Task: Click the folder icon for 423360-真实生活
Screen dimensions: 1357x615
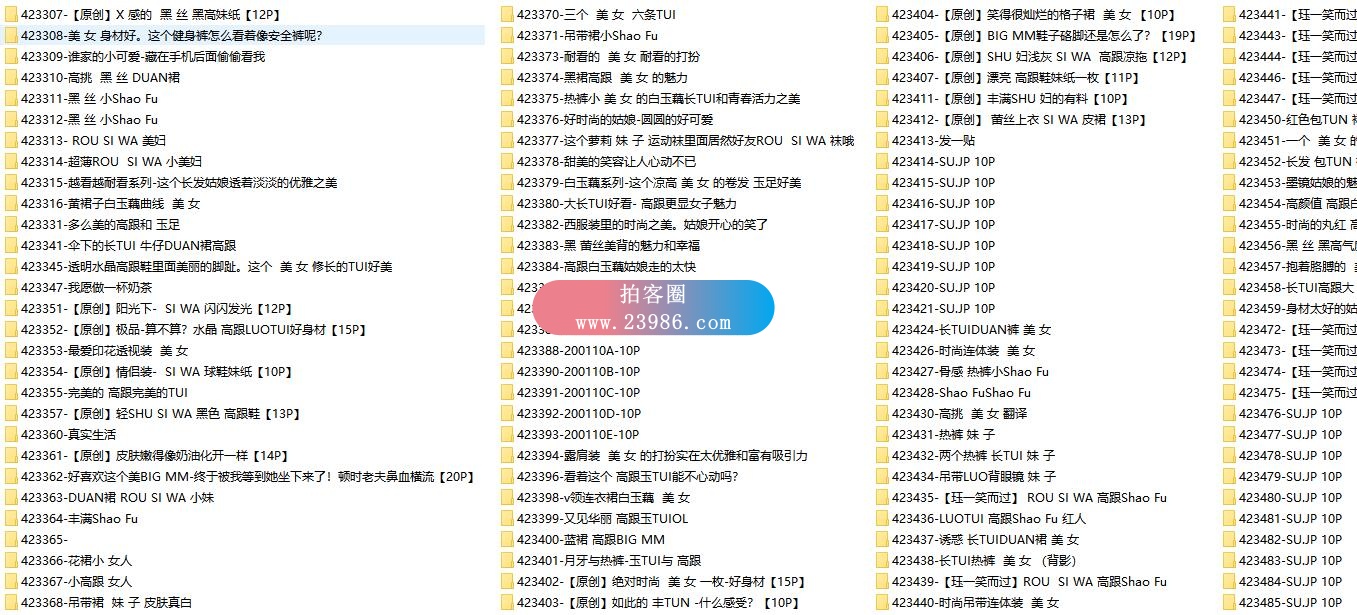Action: pyautogui.click(x=11, y=435)
